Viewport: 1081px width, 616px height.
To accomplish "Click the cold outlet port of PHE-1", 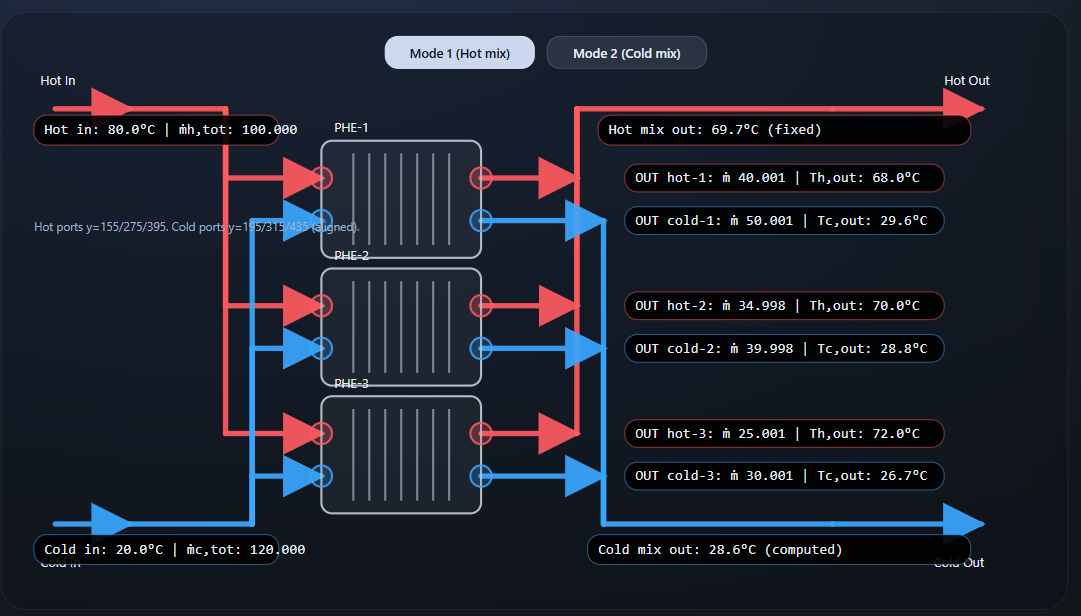I will click(x=481, y=220).
